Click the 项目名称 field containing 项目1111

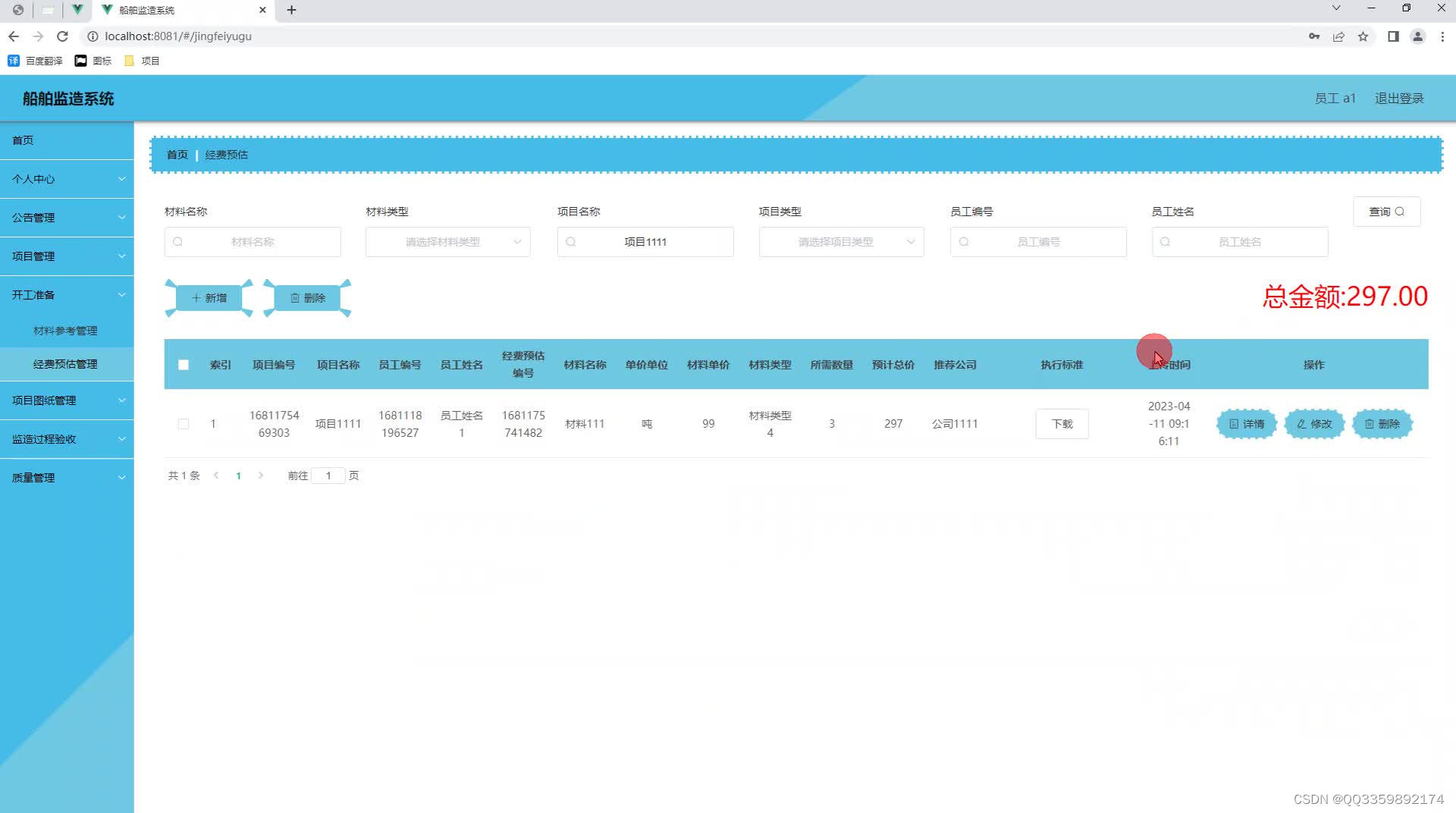[x=645, y=242]
